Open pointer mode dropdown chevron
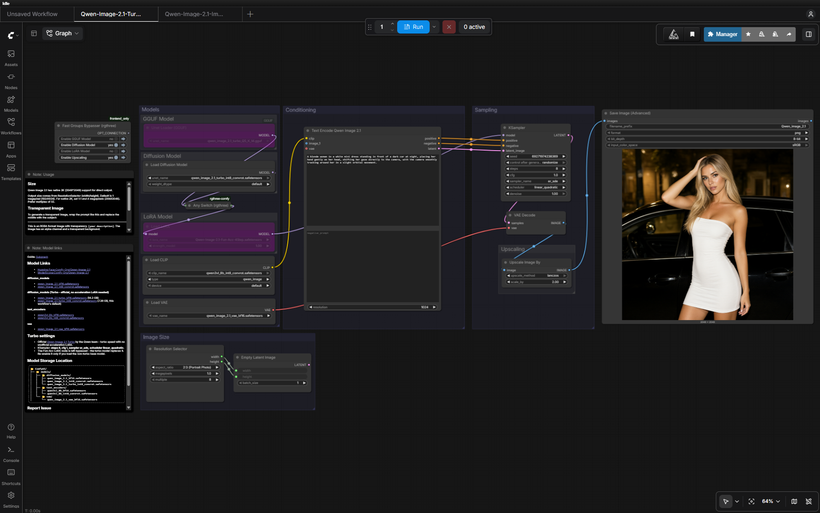The image size is (820, 513). (737, 501)
